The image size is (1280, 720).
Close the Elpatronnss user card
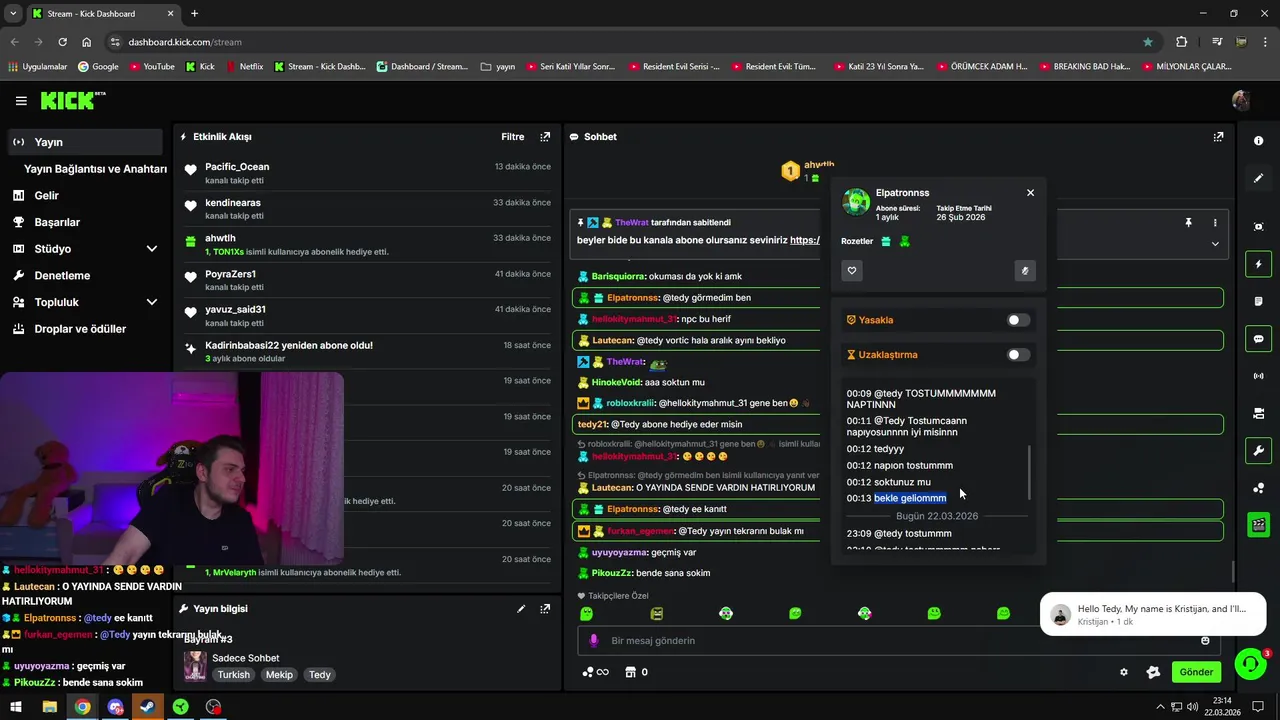click(x=1030, y=193)
